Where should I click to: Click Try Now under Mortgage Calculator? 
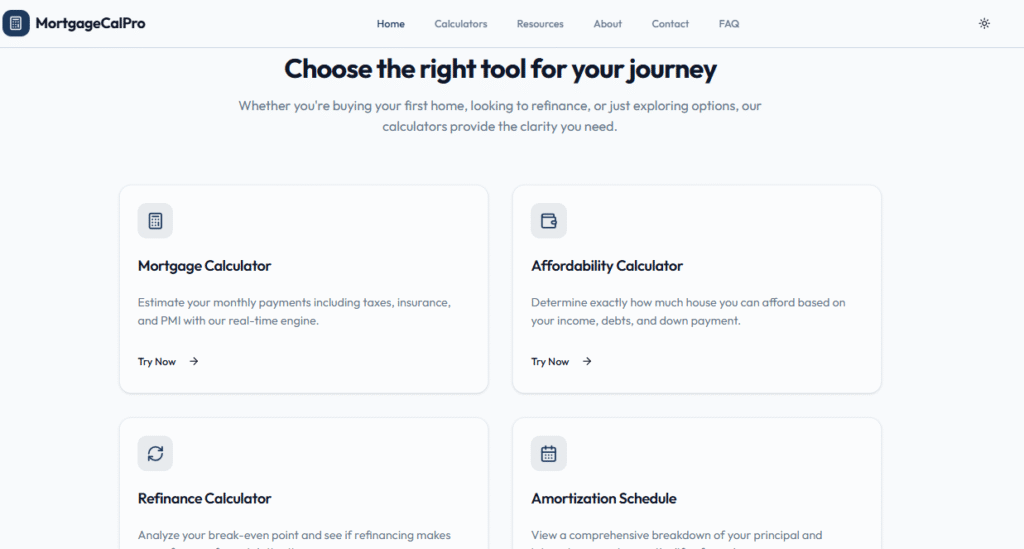tap(157, 362)
